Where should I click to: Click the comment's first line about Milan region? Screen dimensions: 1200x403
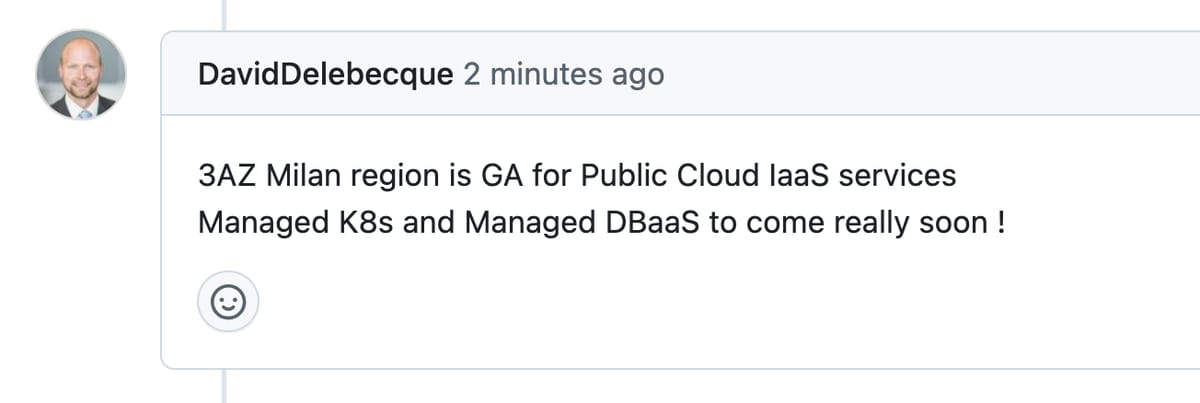coord(577,176)
